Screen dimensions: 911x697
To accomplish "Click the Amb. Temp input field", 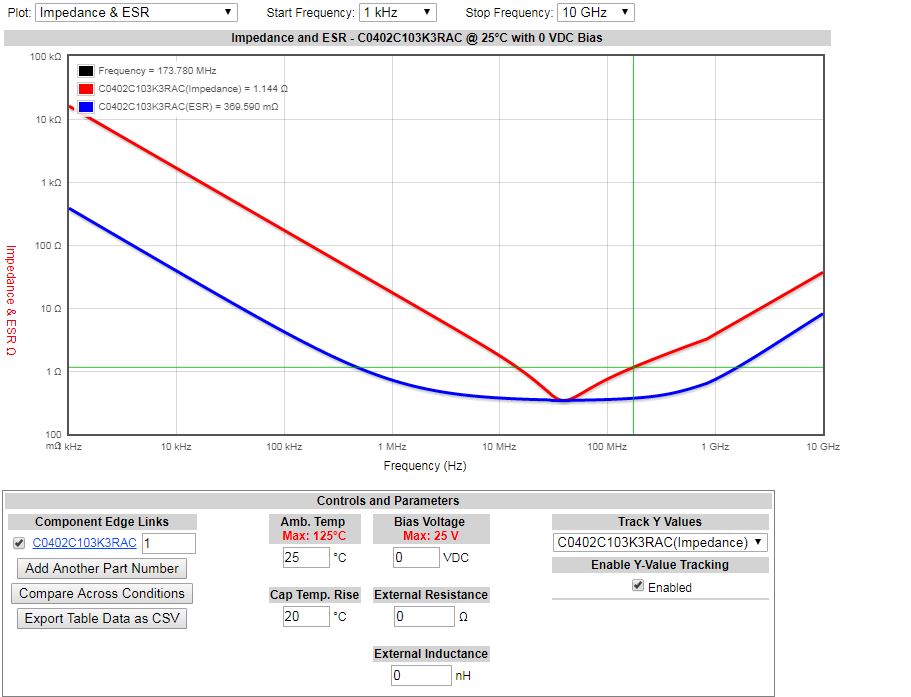I will click(305, 557).
